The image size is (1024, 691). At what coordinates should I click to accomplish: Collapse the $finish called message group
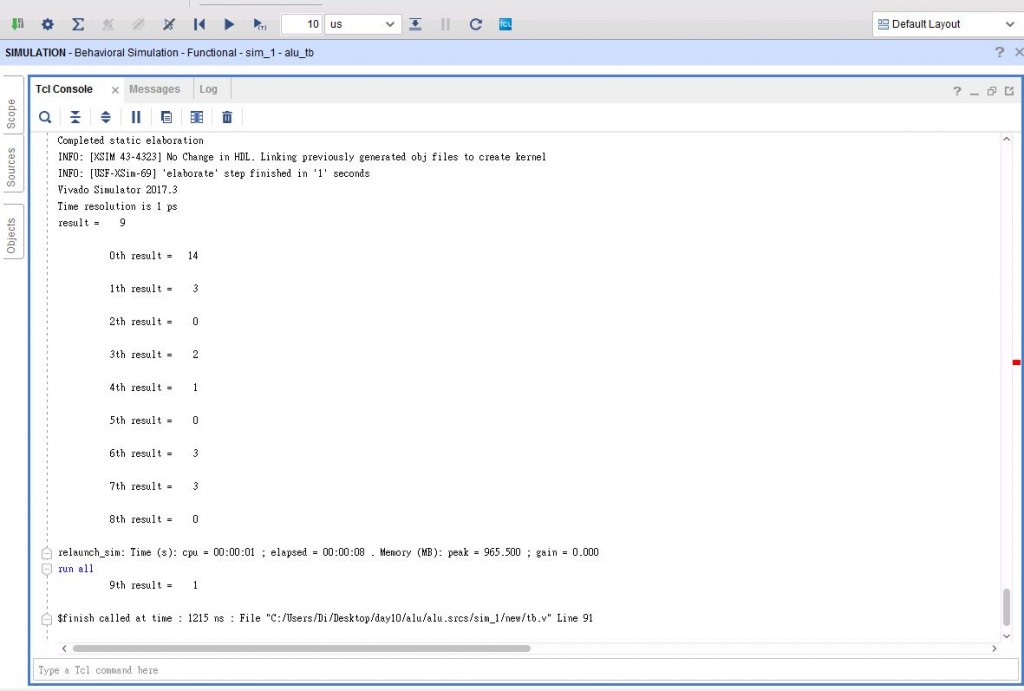[46, 619]
